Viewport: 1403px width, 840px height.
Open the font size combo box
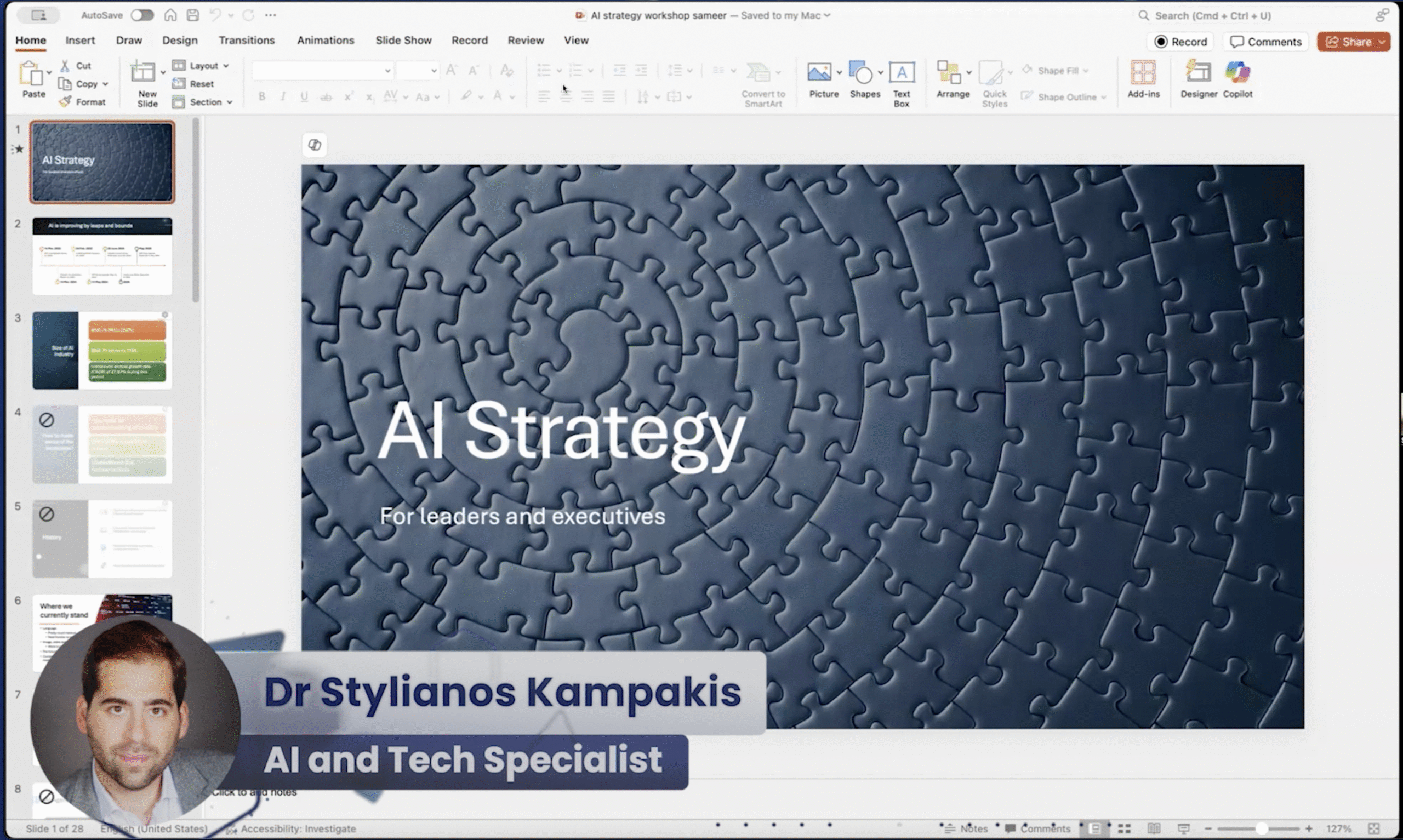(x=418, y=71)
